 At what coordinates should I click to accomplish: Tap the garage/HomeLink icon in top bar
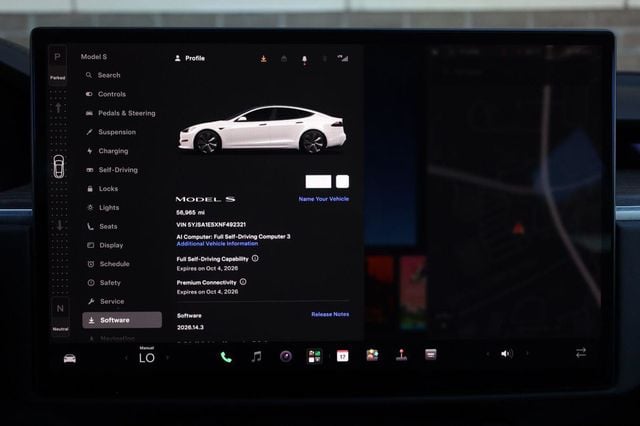pyautogui.click(x=284, y=59)
